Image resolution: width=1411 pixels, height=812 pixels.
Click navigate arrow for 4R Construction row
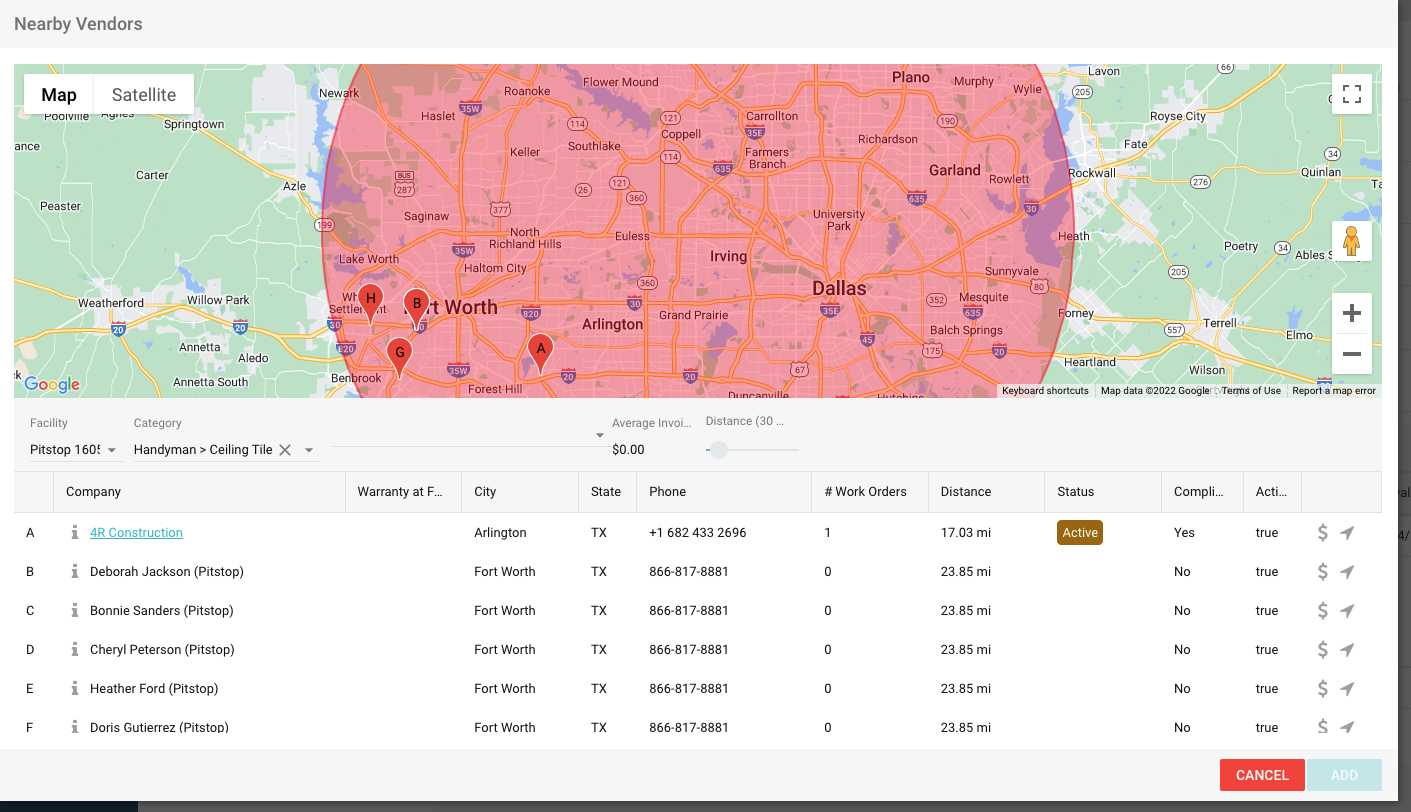coord(1347,533)
